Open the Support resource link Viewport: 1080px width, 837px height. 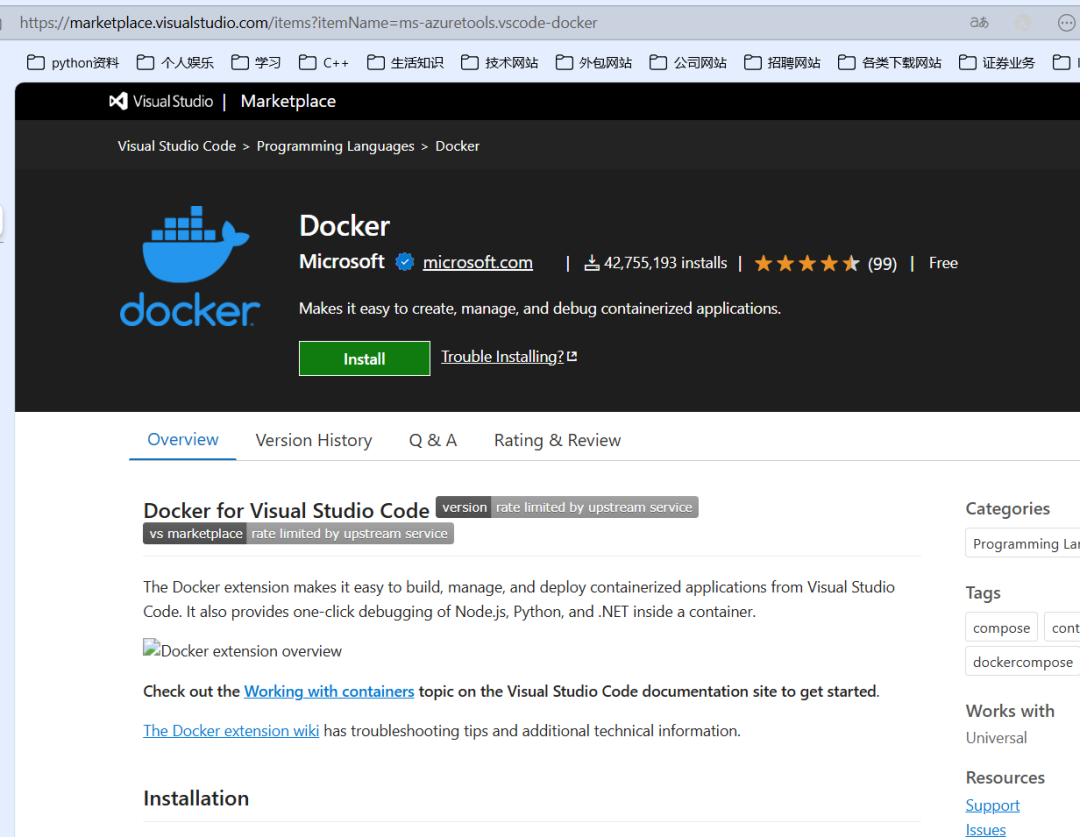pos(992,805)
